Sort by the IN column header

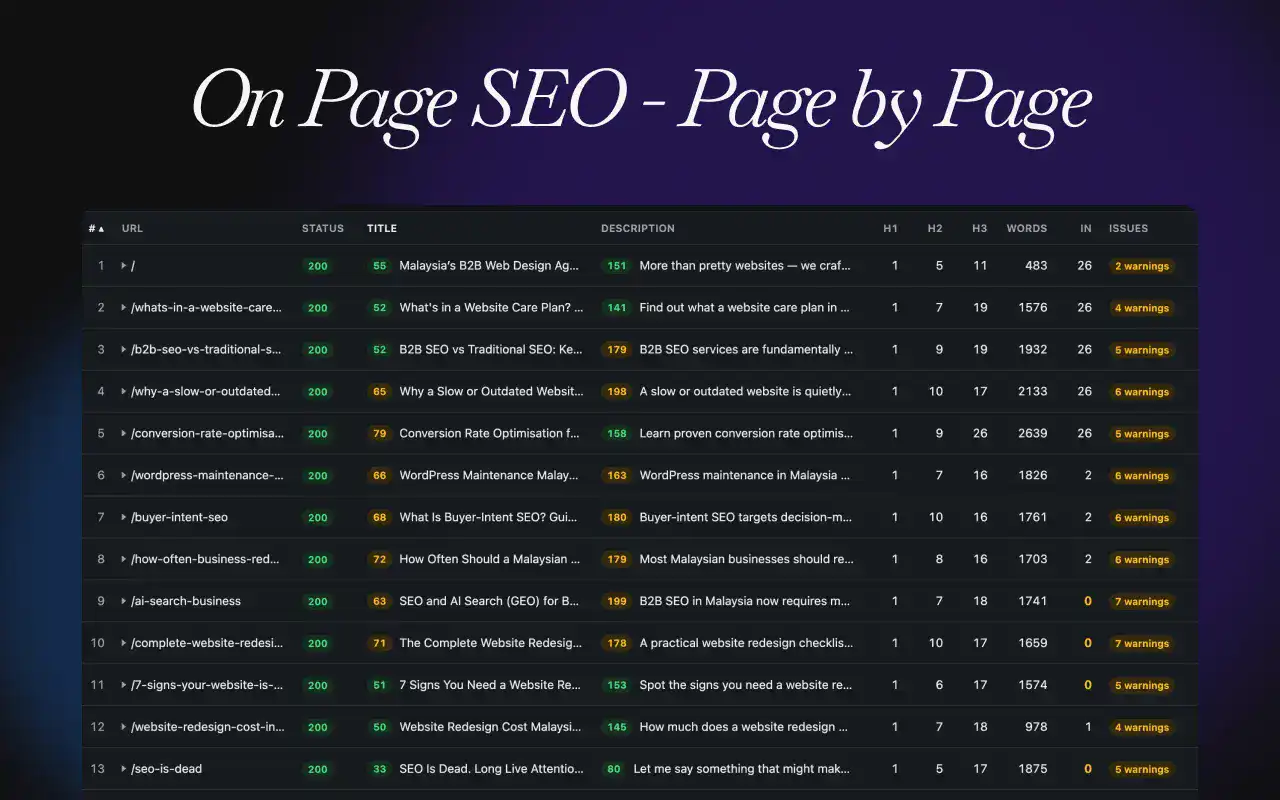pos(1086,228)
